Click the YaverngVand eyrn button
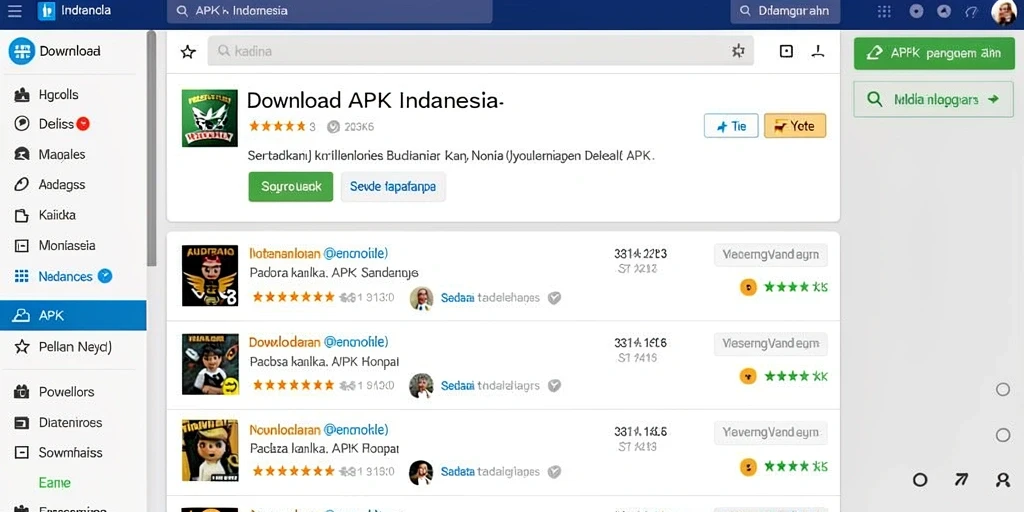The image size is (1024, 512). (771, 432)
